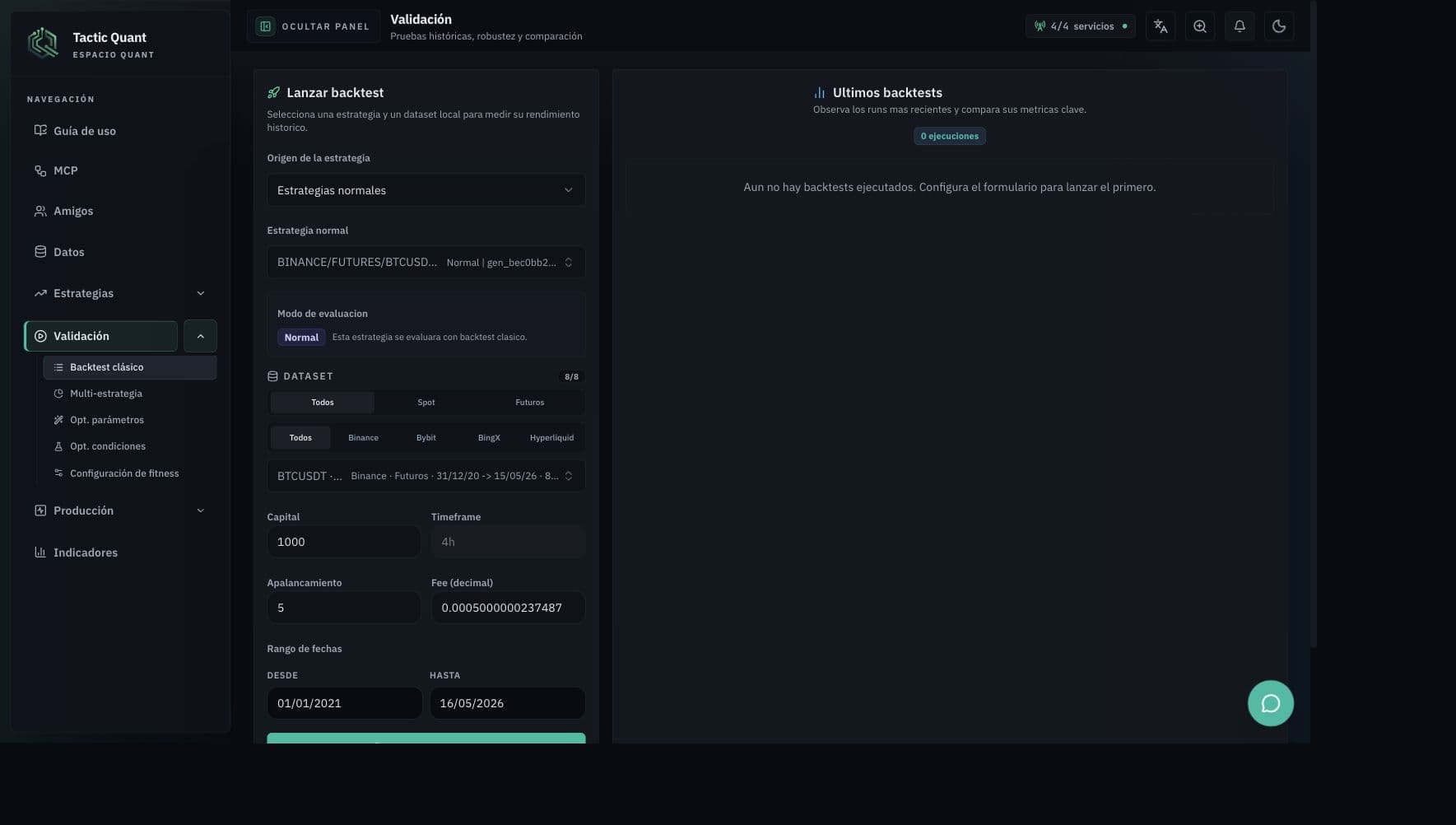Click the Multi-estrategia pie icon

click(x=58, y=394)
